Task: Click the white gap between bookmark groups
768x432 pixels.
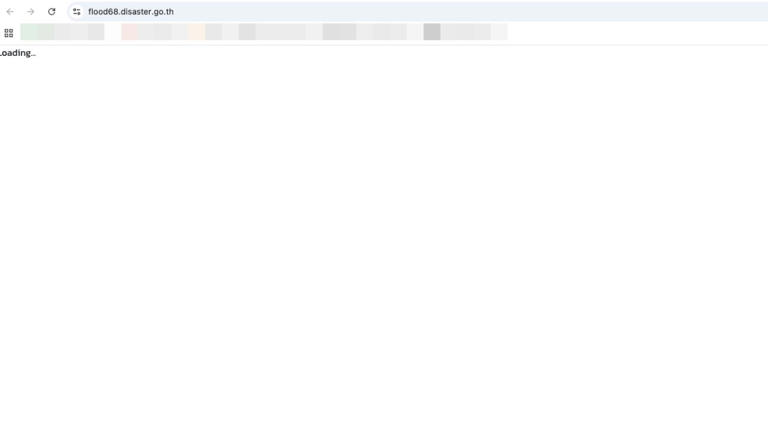Action: [x=113, y=32]
